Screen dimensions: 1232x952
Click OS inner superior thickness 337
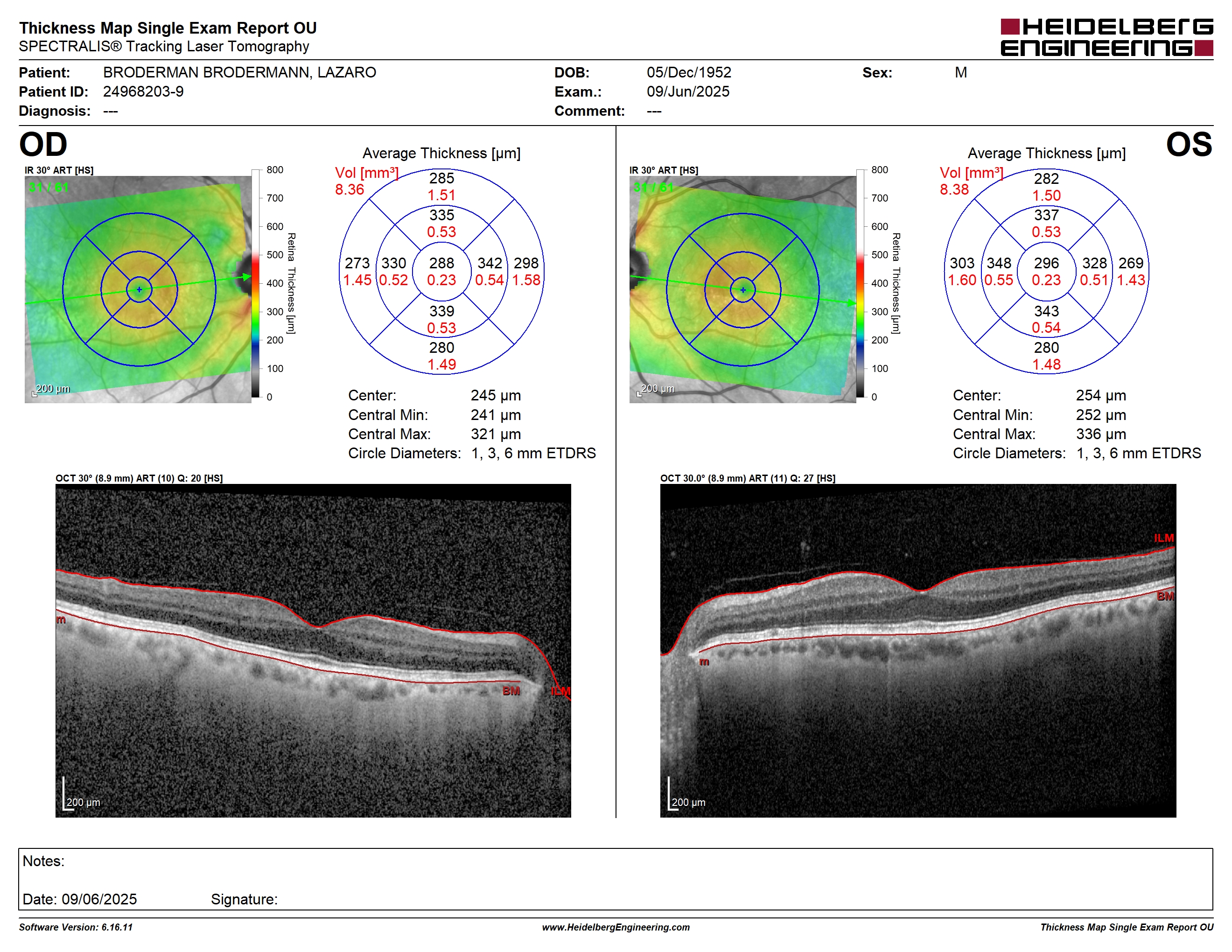(1046, 215)
